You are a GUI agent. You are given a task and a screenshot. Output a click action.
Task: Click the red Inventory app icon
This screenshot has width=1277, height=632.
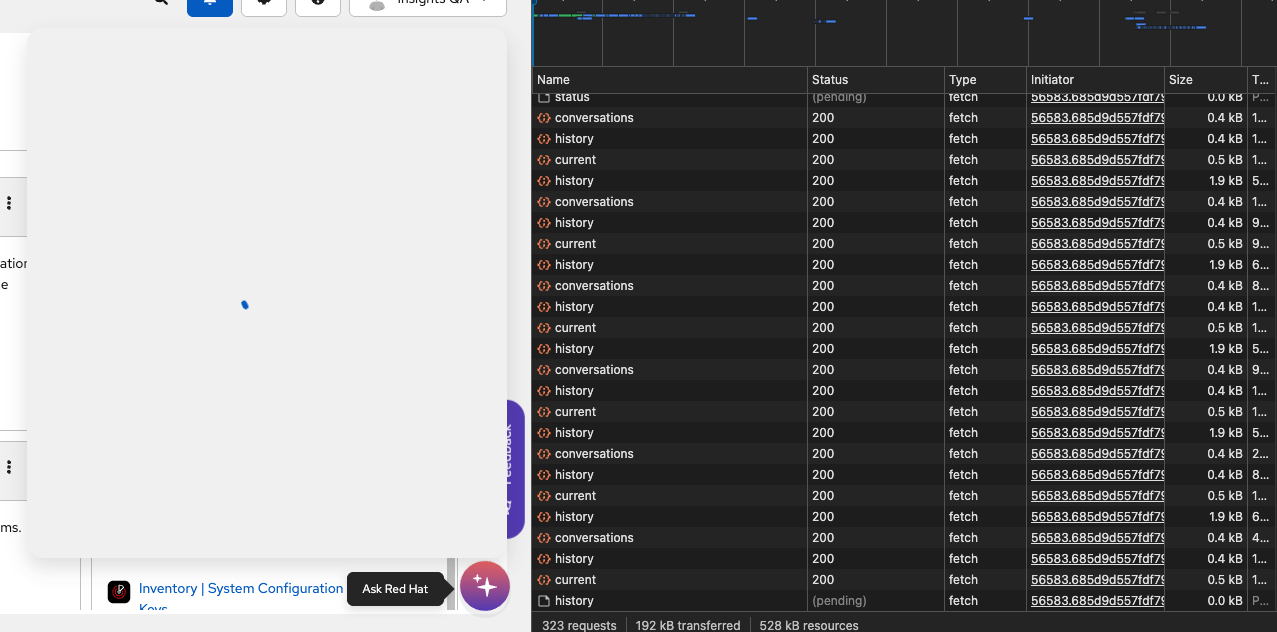(119, 592)
